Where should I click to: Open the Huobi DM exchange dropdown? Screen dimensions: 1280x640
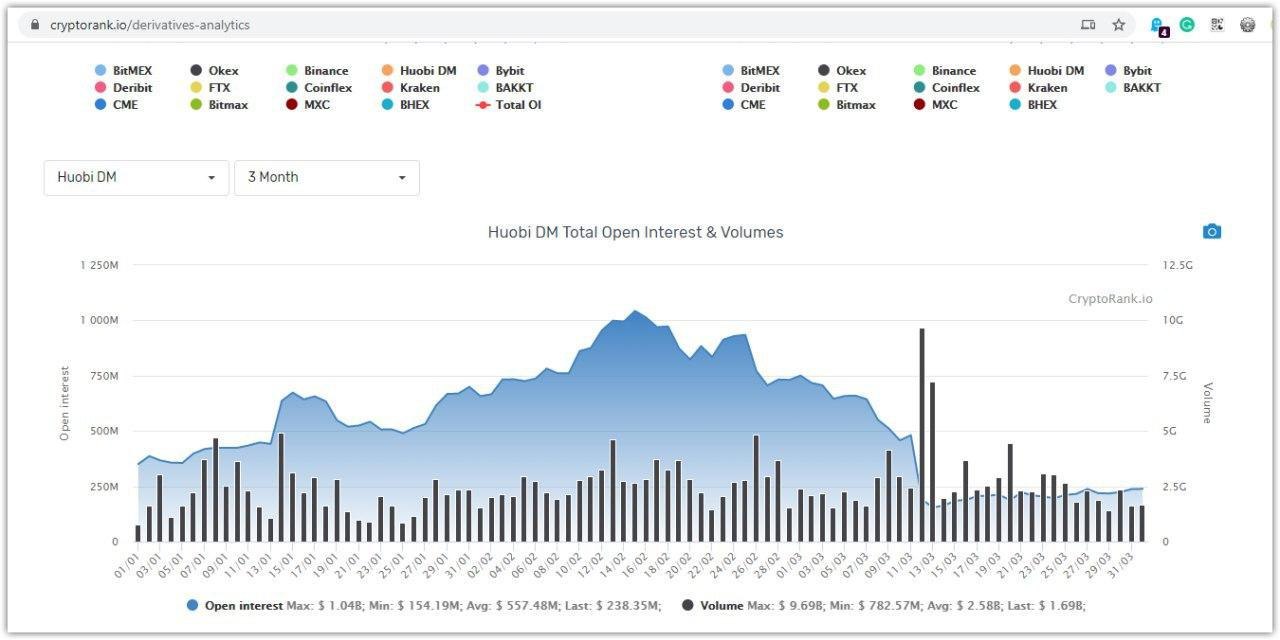[x=137, y=177]
